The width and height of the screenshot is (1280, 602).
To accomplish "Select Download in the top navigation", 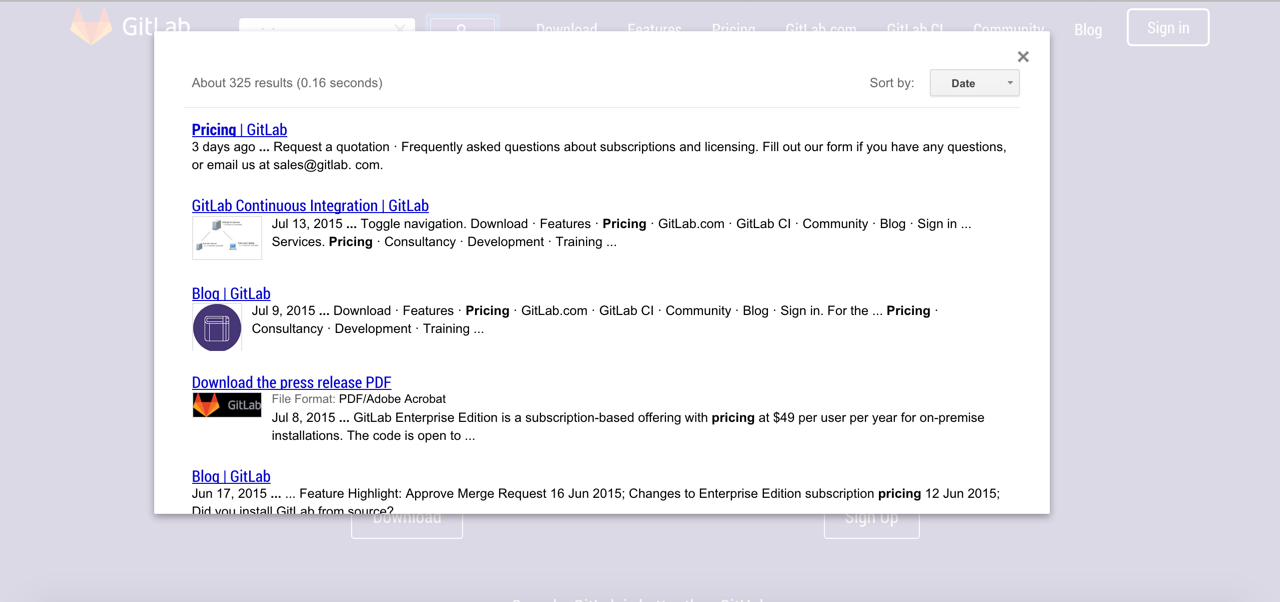I will coord(566,28).
